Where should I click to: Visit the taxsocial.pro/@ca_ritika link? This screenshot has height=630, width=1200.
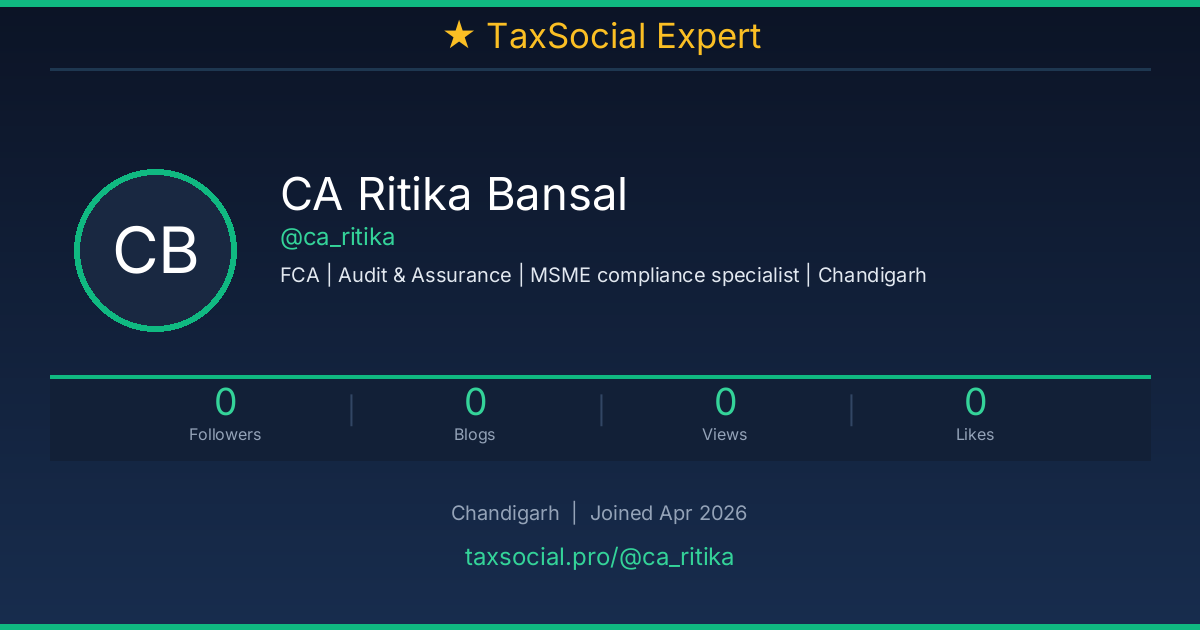(599, 557)
